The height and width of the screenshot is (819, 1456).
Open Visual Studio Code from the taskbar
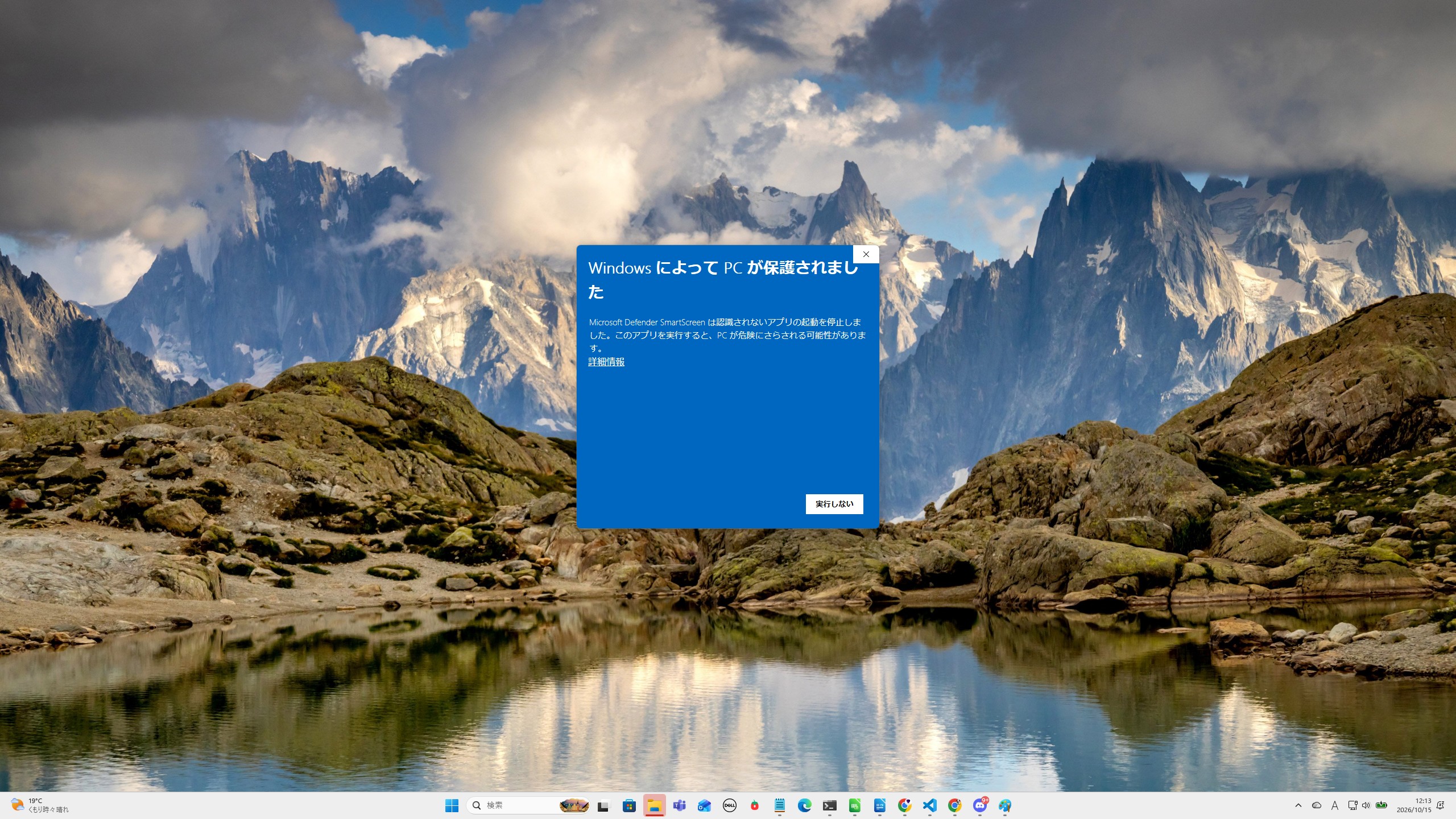pyautogui.click(x=930, y=805)
